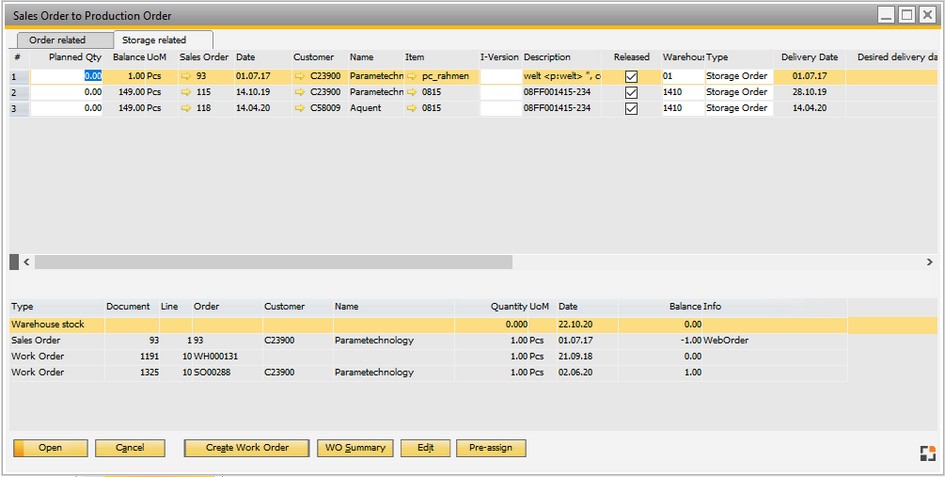945x477 pixels.
Task: Click link arrow for customer C58009
Action: 300,108
